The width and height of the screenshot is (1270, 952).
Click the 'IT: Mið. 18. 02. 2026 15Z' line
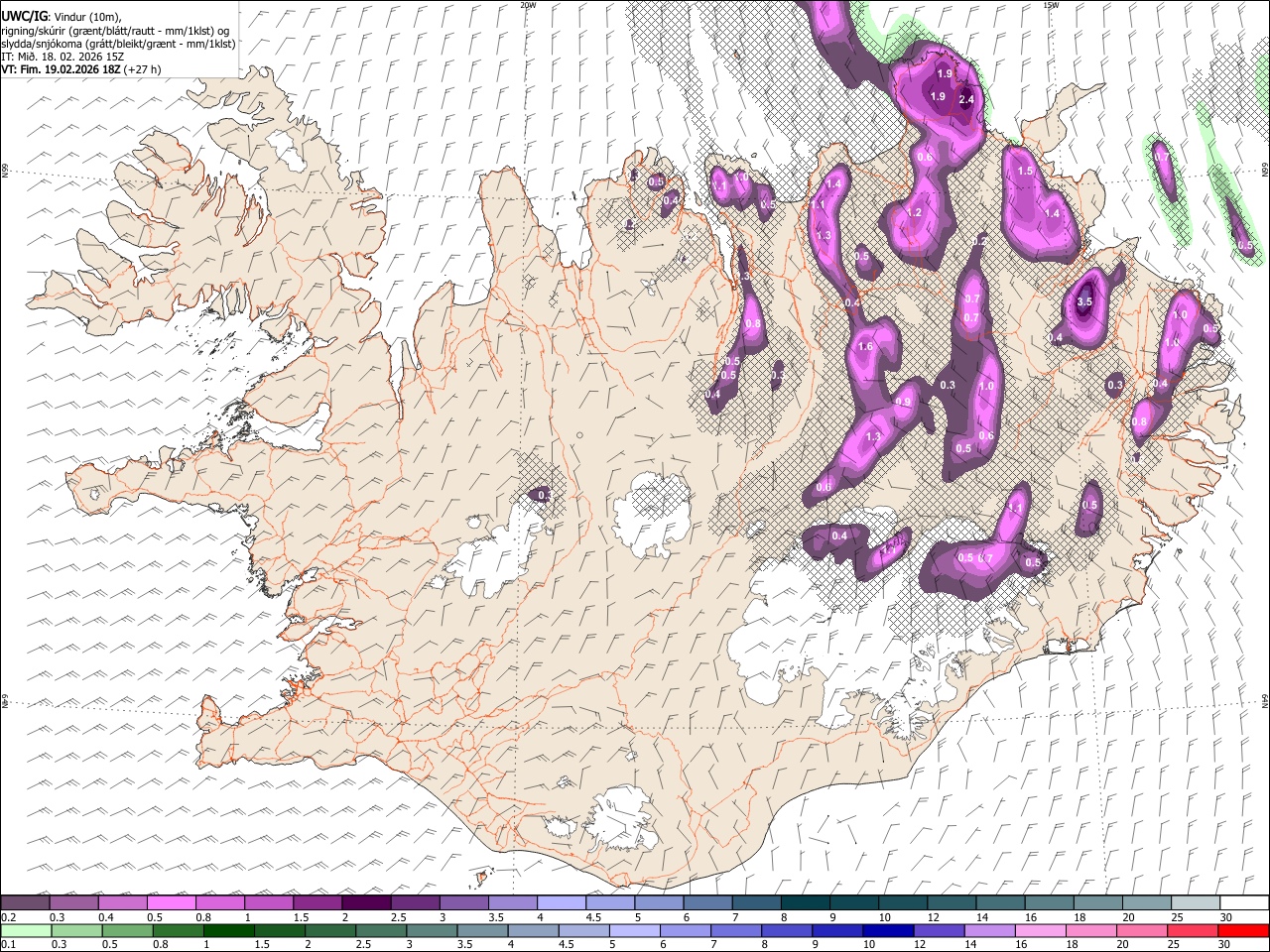point(62,57)
